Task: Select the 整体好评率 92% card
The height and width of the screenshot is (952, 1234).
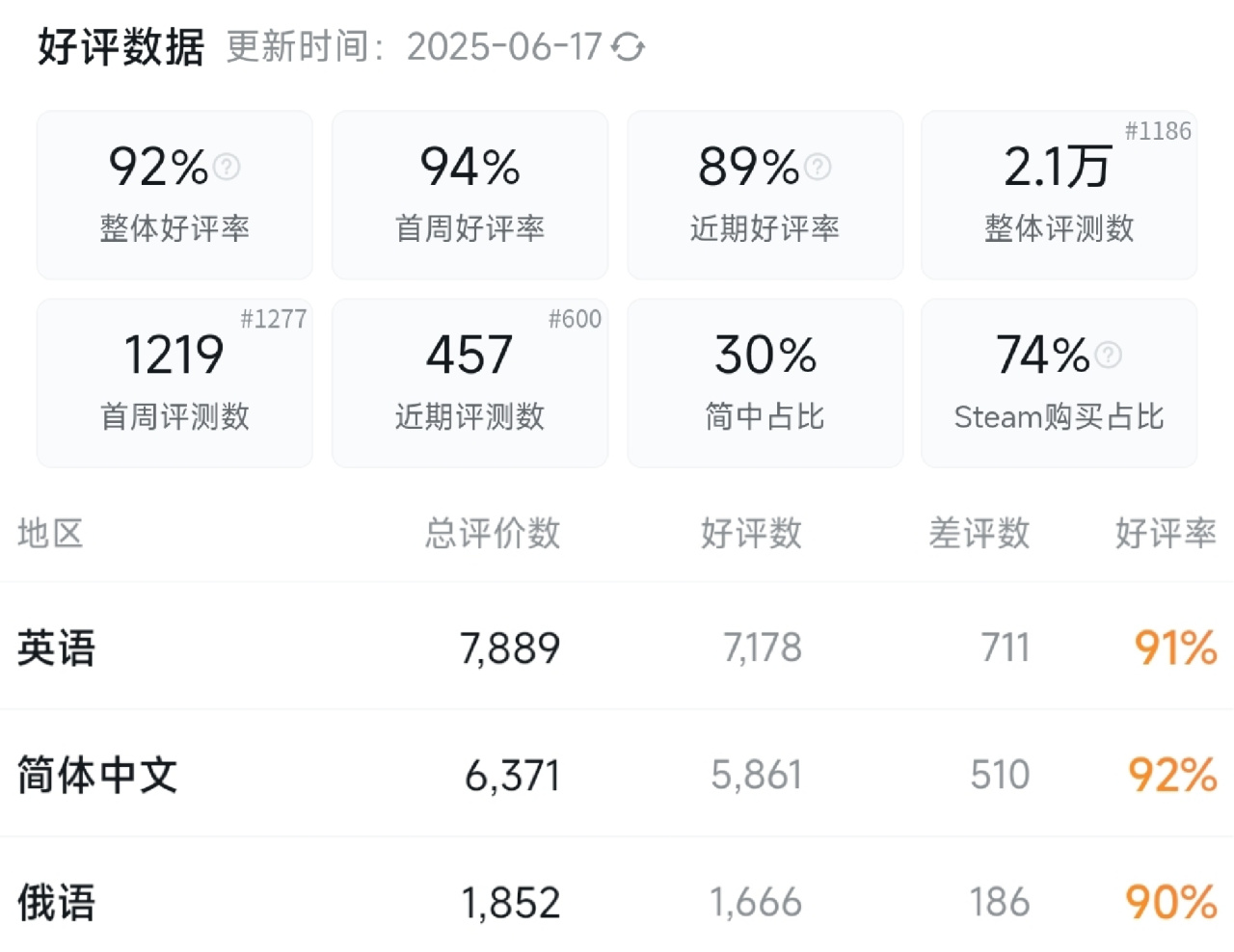Action: coord(174,195)
